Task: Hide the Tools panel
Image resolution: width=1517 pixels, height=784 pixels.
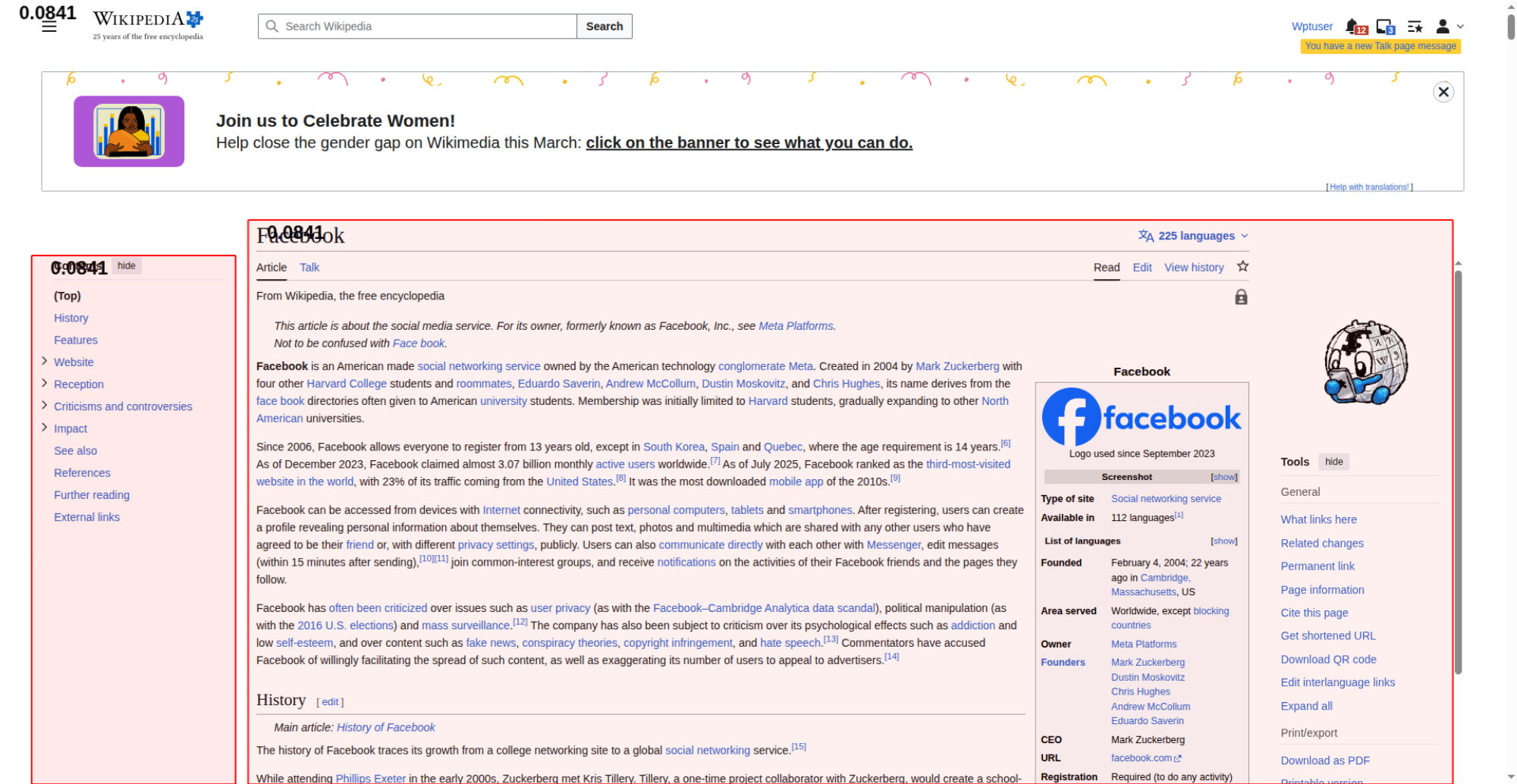Action: (x=1333, y=462)
